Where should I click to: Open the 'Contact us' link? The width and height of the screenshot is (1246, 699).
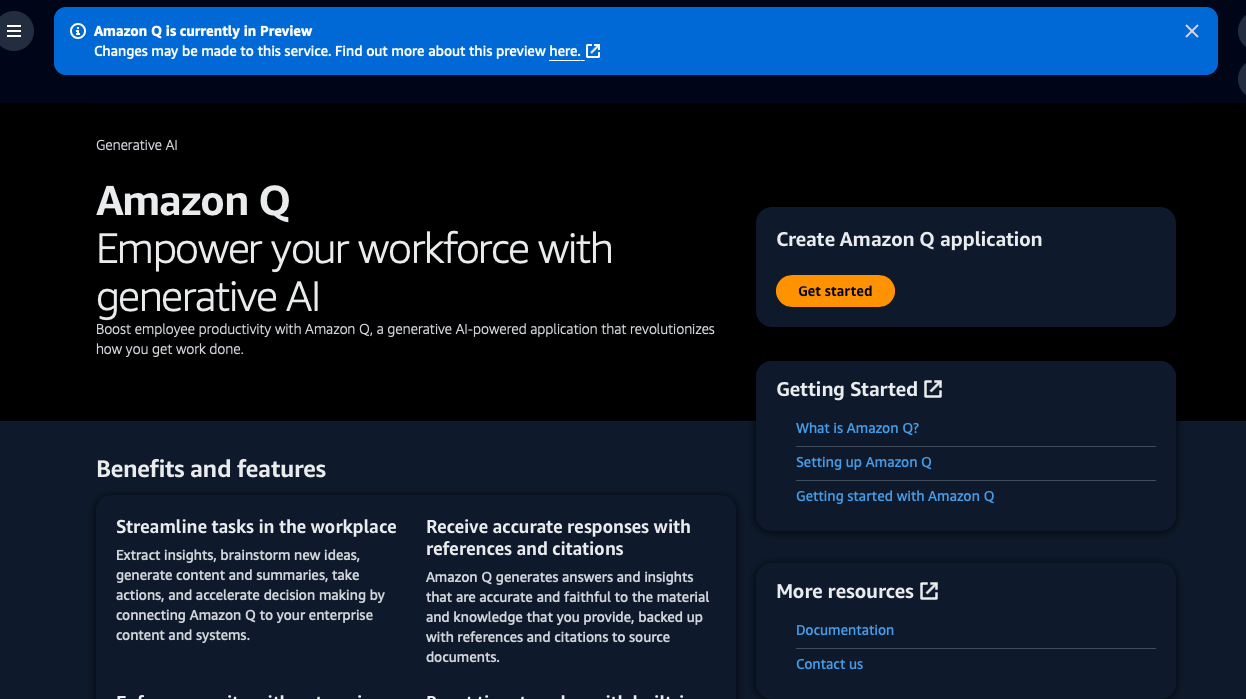pos(829,664)
